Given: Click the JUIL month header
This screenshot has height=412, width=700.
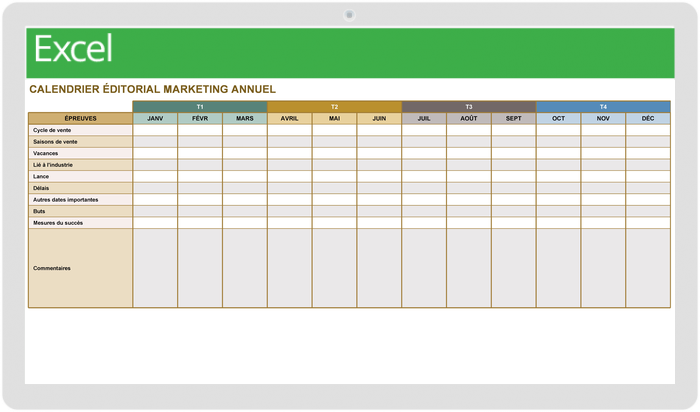Looking at the screenshot, I should 424,118.
